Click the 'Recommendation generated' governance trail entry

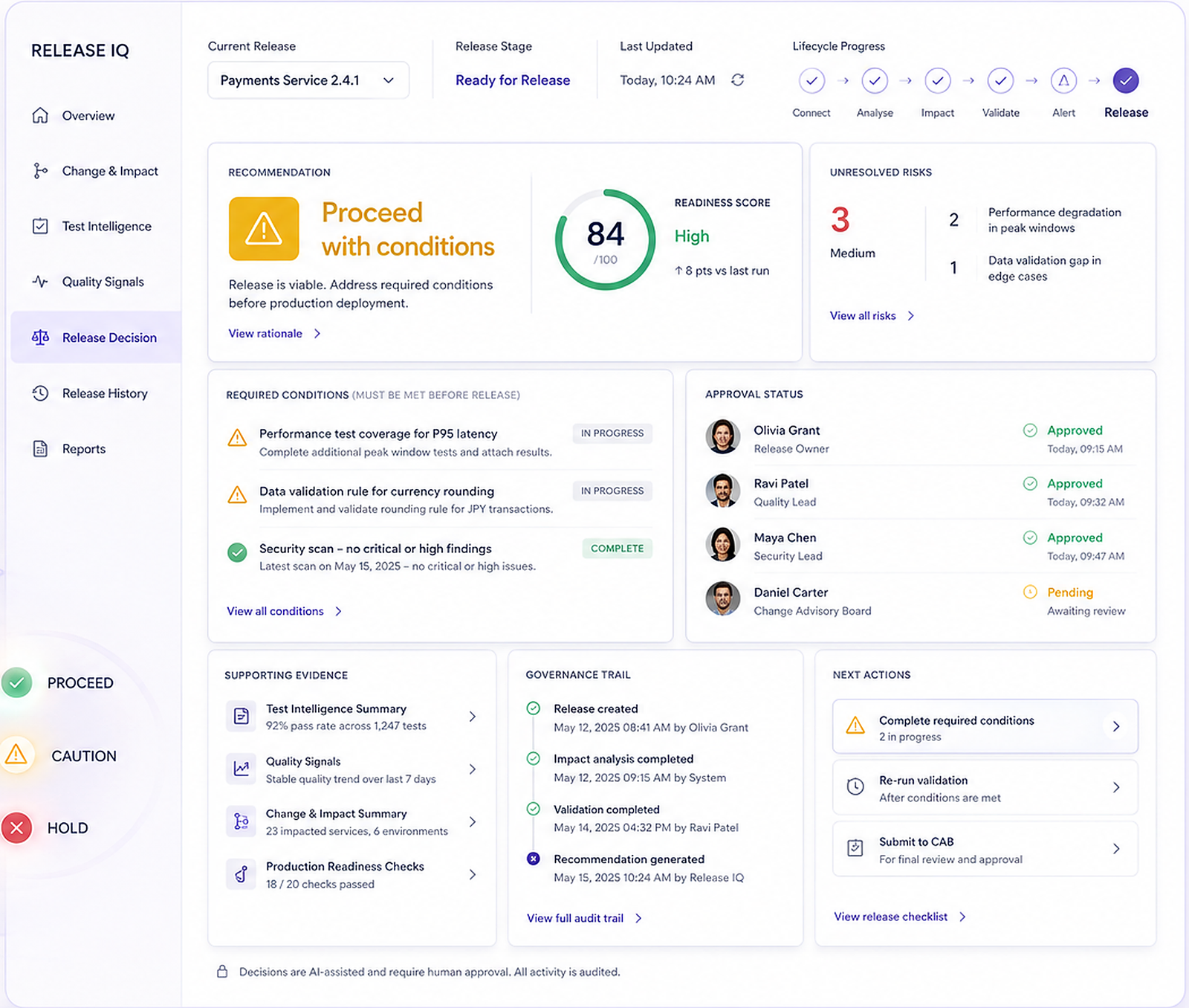636,868
